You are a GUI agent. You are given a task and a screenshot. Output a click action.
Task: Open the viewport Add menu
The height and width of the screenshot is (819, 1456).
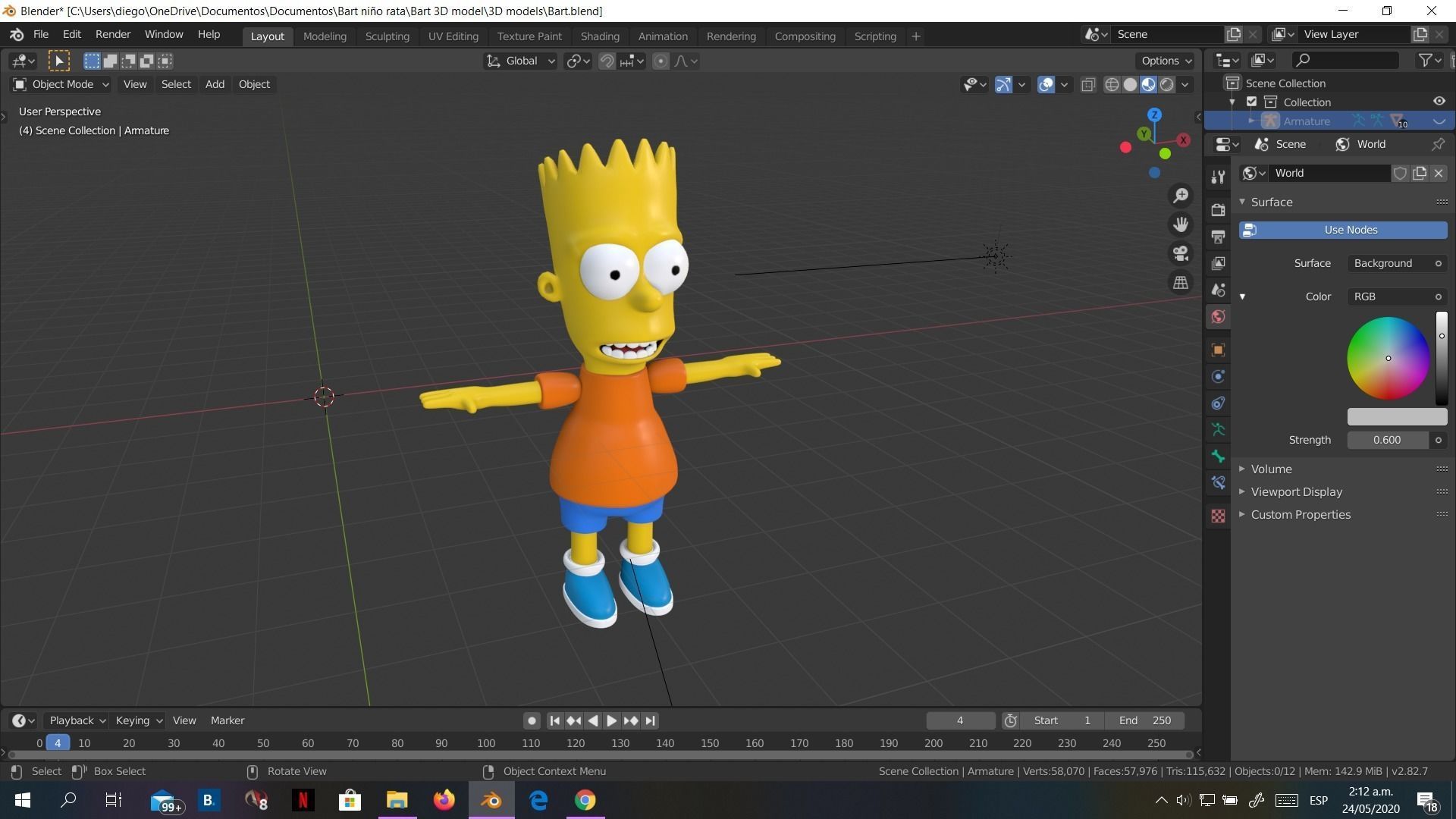[x=215, y=84]
